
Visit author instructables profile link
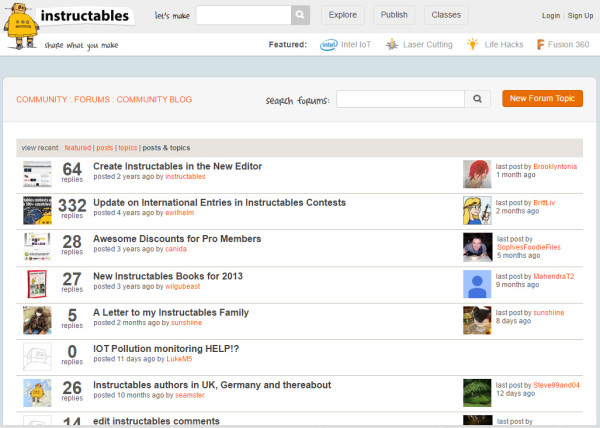[x=185, y=176]
